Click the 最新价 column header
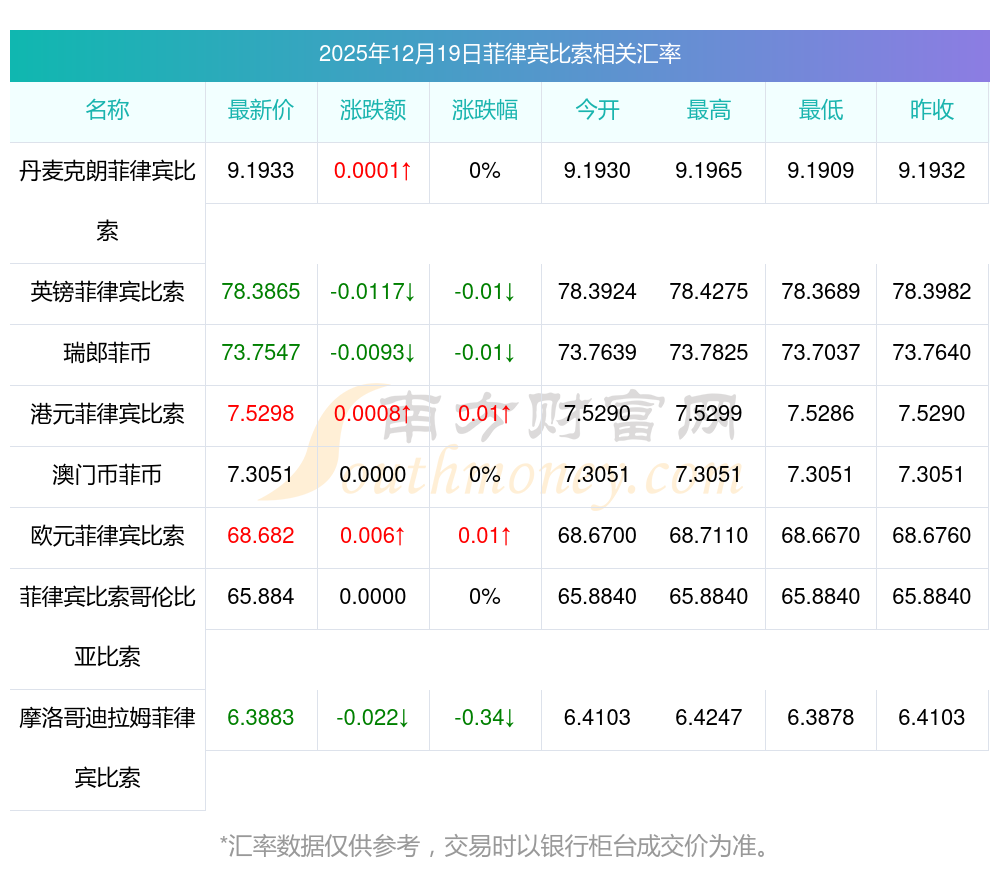 (x=261, y=111)
